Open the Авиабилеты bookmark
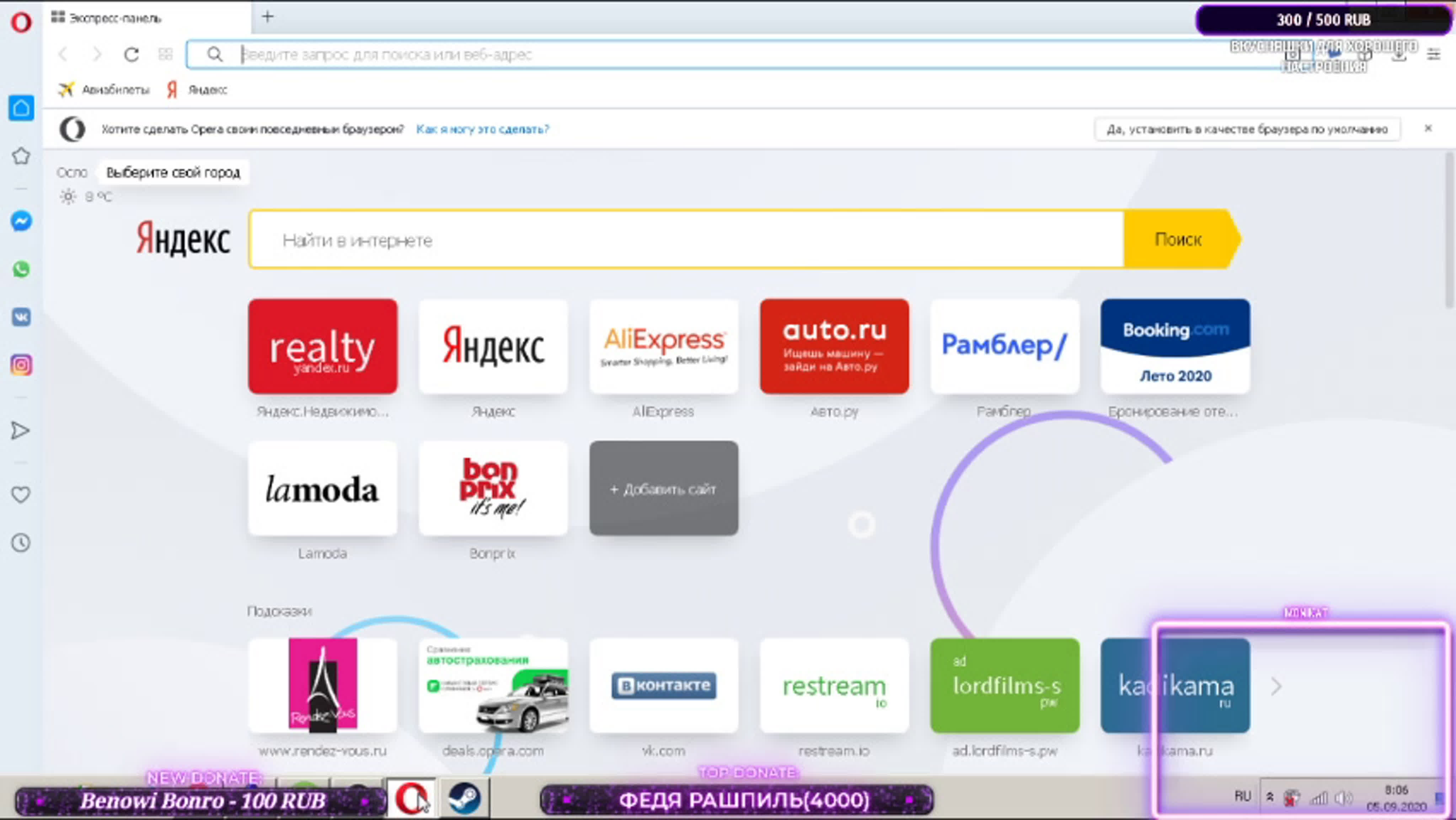 click(104, 90)
